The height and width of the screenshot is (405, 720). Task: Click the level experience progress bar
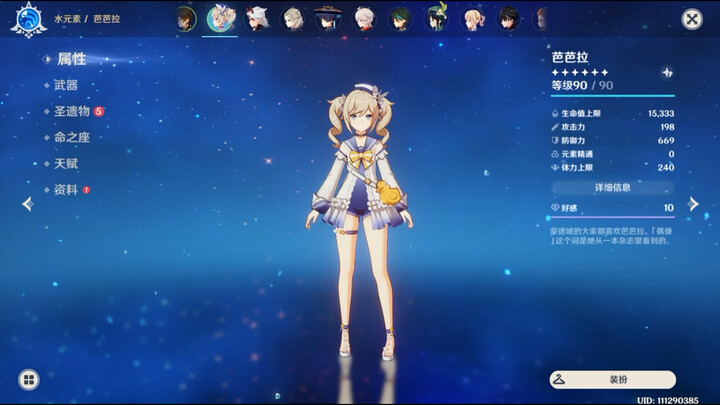(x=613, y=96)
